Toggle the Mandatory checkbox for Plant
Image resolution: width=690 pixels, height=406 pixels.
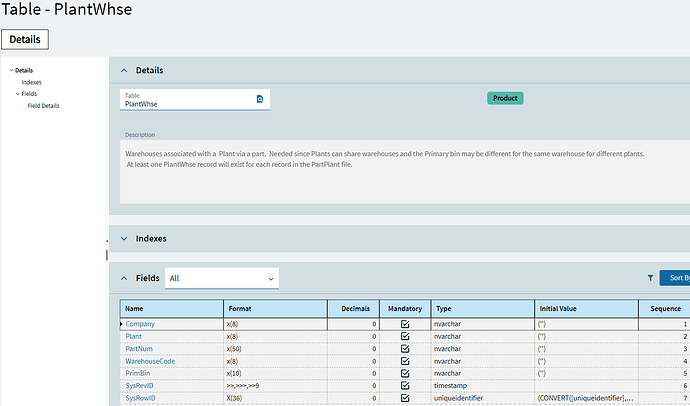click(x=405, y=336)
